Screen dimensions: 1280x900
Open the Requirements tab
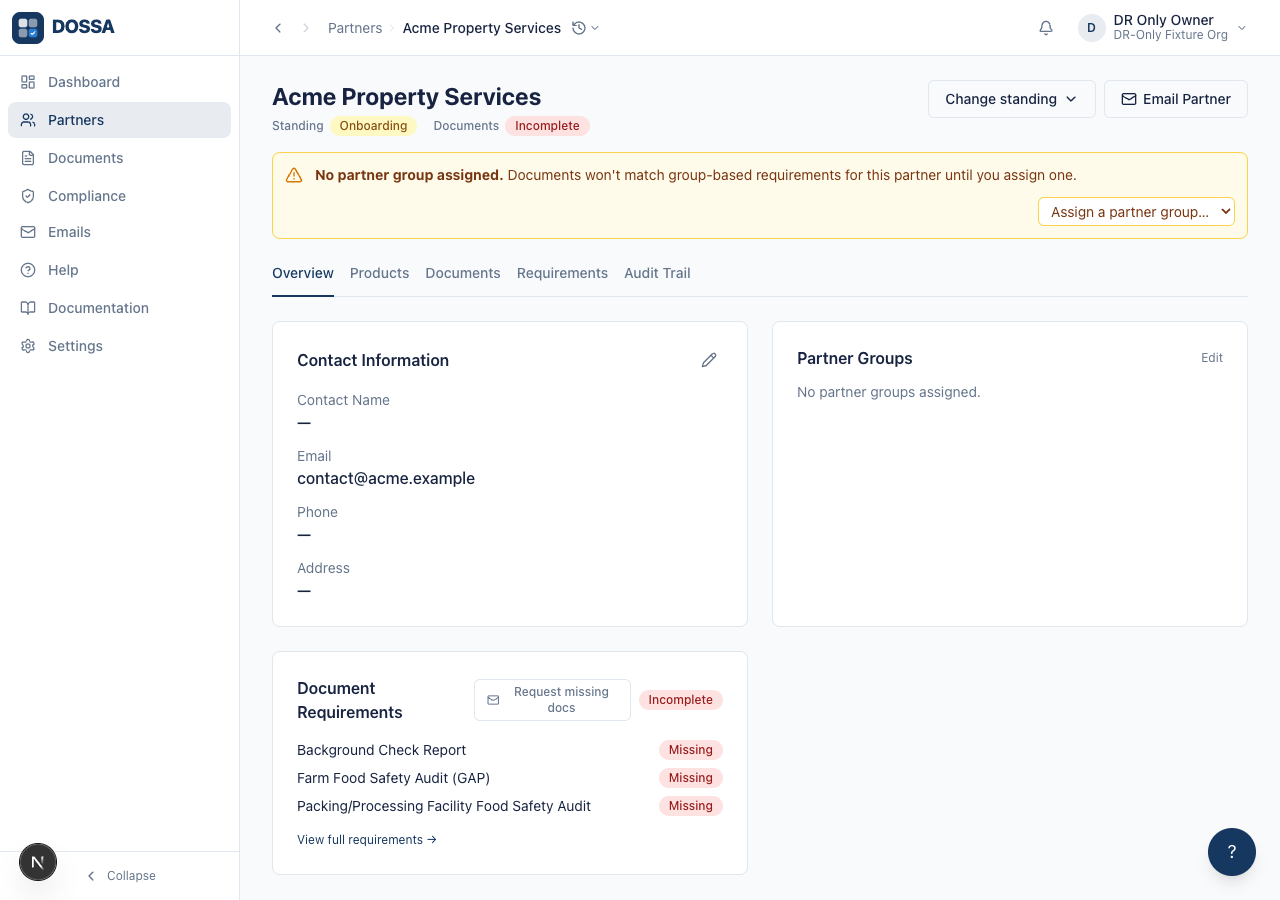[562, 273]
